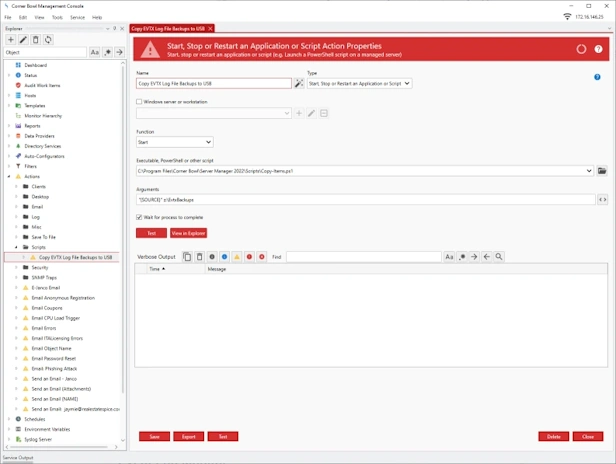Toggle the match case Aa button in Explorer search
Screen dimensions: 616x464
[95, 52]
